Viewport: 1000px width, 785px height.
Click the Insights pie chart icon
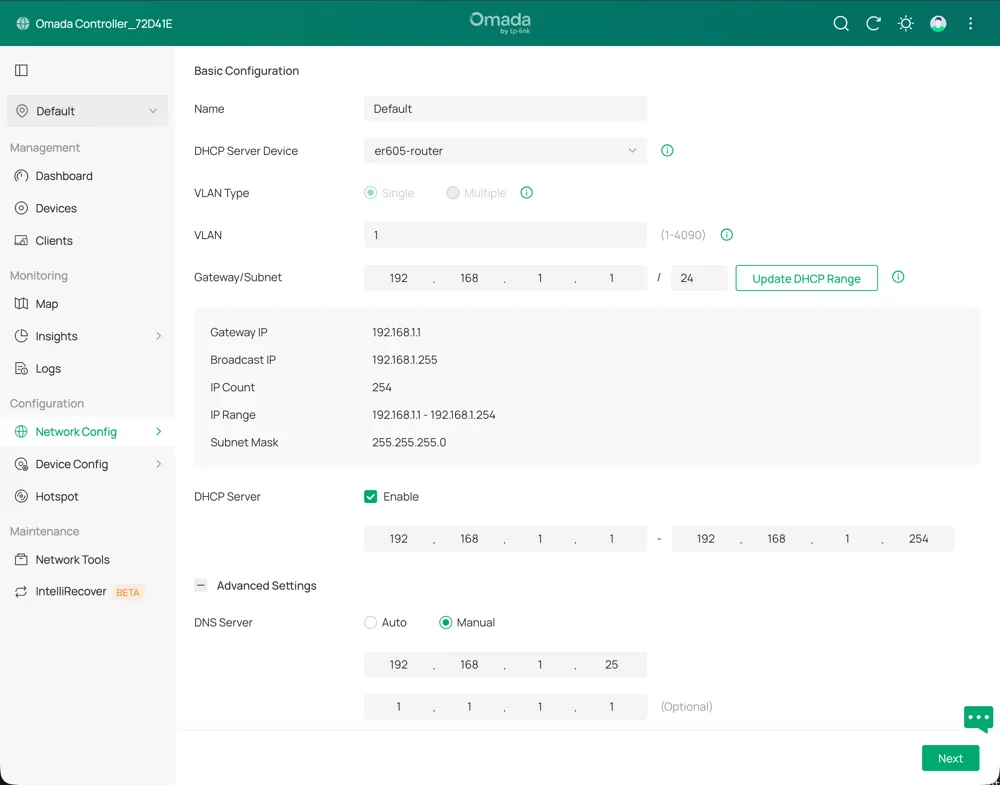(x=21, y=336)
